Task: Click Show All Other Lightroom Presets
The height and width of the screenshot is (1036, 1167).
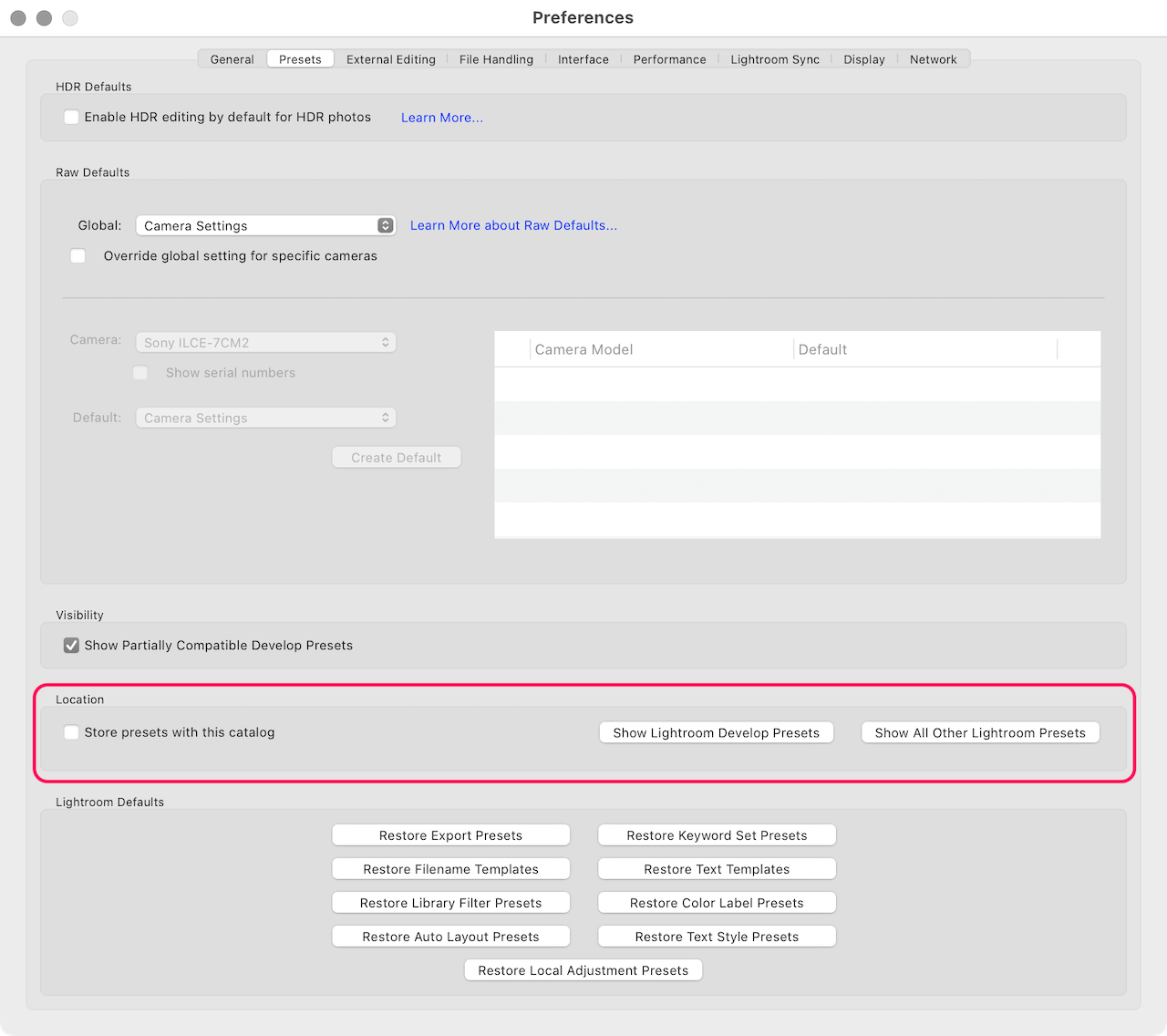Action: pyautogui.click(x=980, y=733)
